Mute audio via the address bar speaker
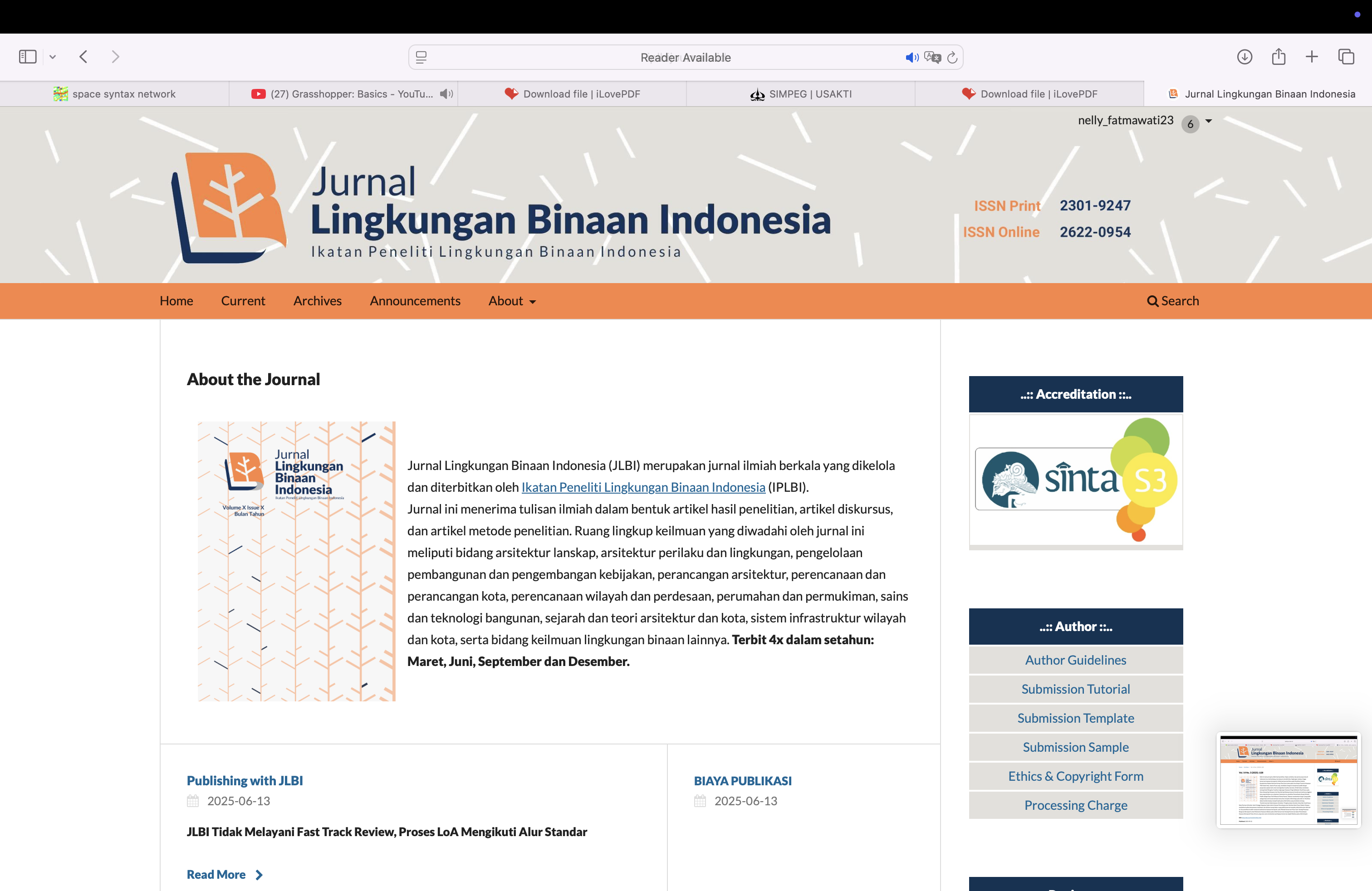The height and width of the screenshot is (891, 1372). point(911,57)
